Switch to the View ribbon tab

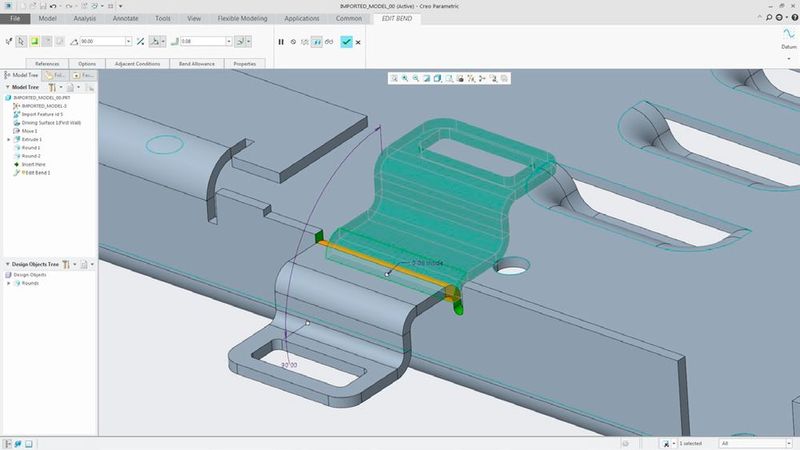tap(194, 18)
